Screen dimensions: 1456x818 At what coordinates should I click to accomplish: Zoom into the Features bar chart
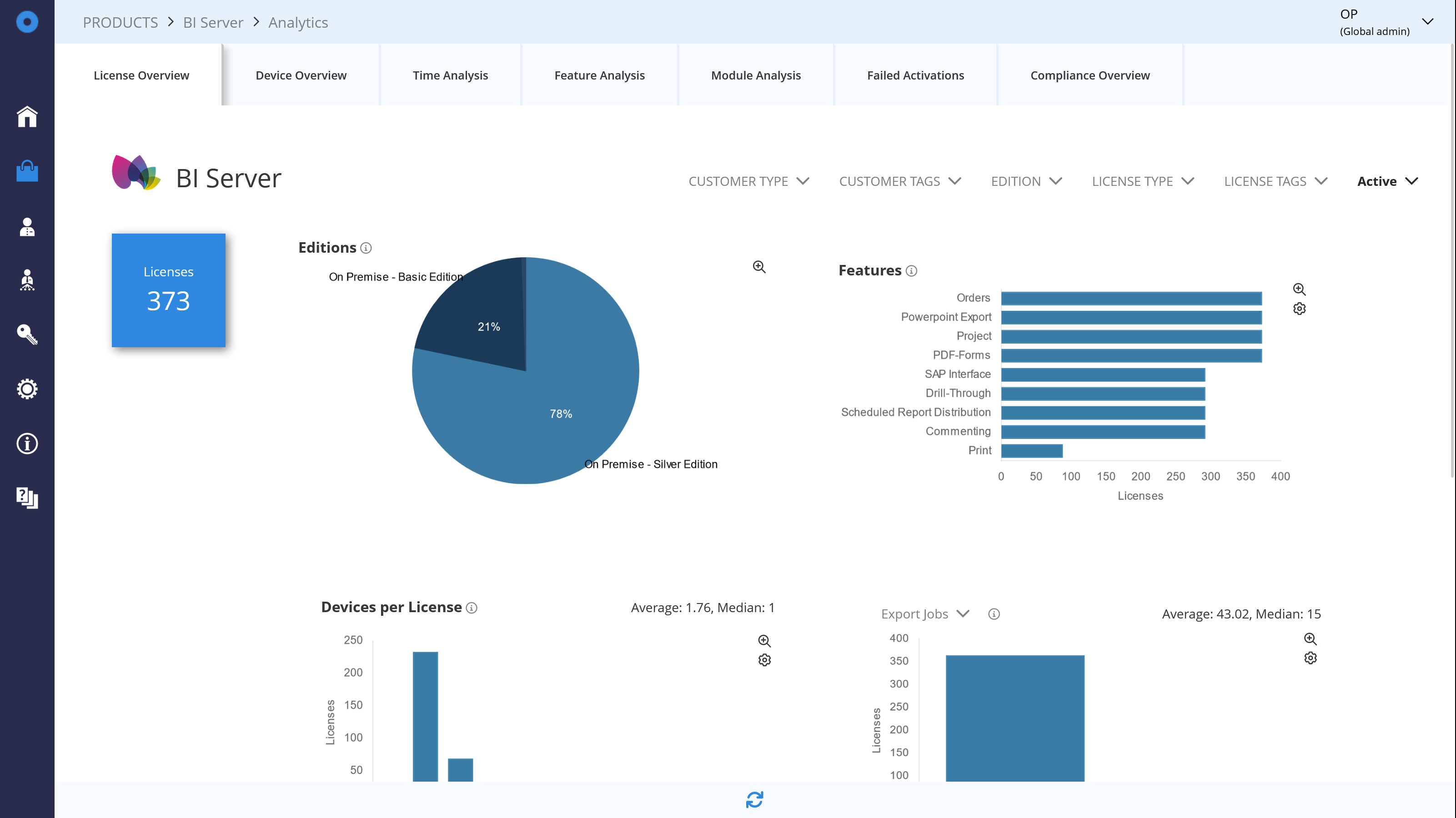click(x=1300, y=289)
